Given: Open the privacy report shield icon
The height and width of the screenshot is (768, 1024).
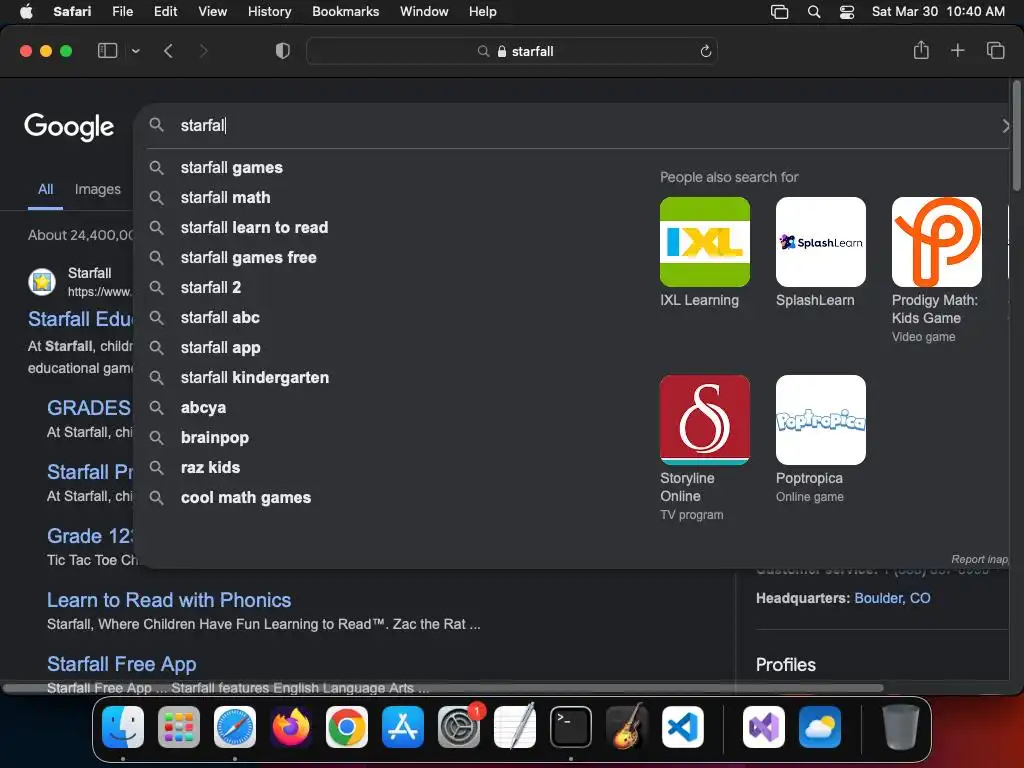Looking at the screenshot, I should point(283,51).
